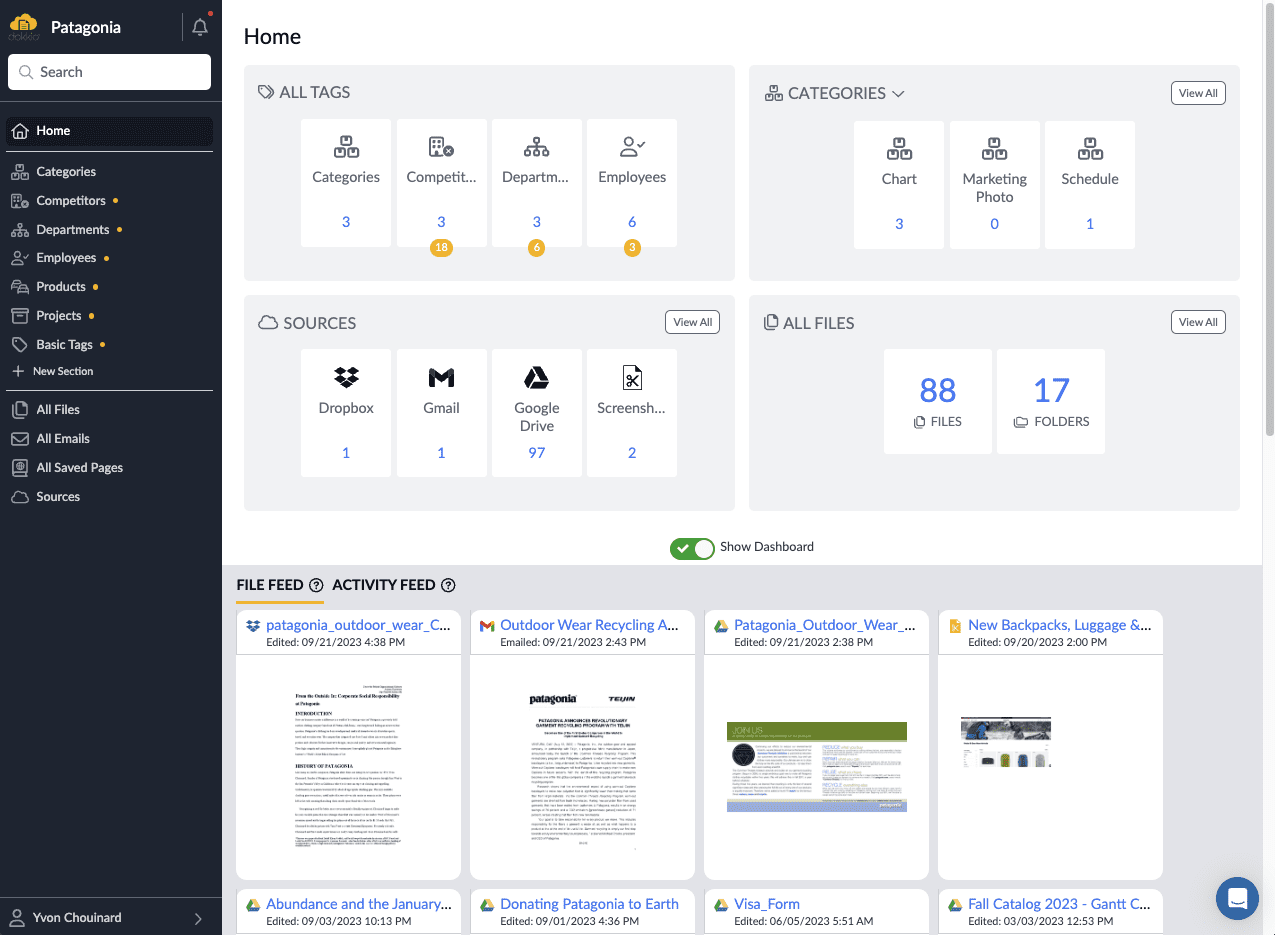The height and width of the screenshot is (935, 1275).
Task: Click the page vertical scrollbar
Action: click(x=1268, y=220)
